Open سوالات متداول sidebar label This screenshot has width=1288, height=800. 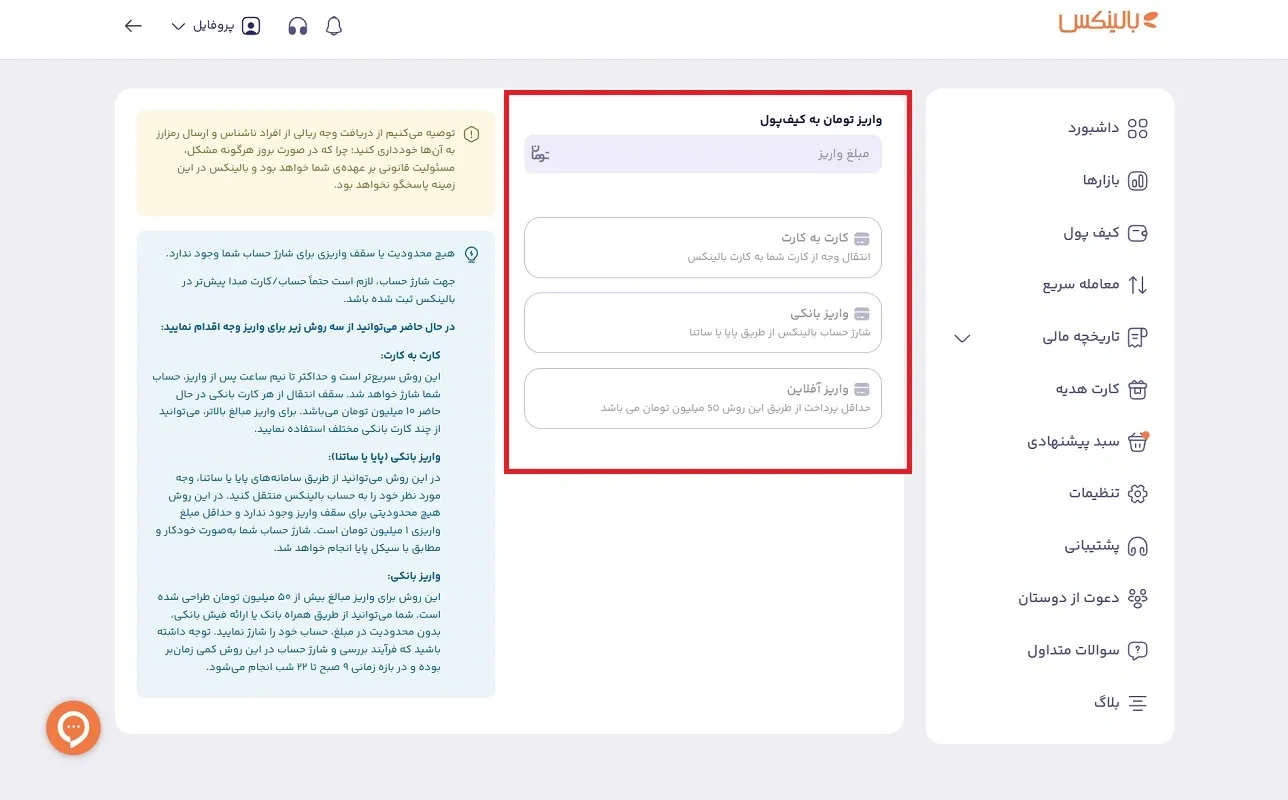point(1073,650)
